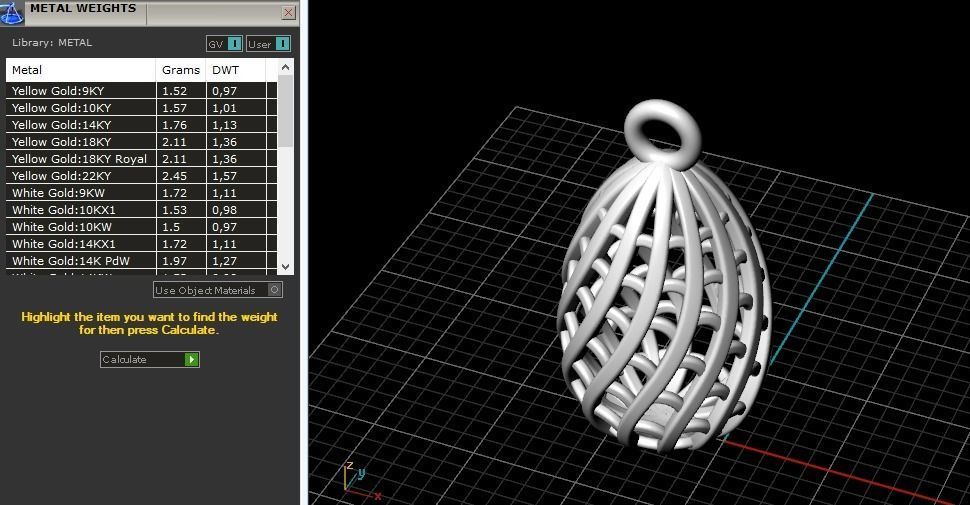Toggle the GV library switch
Viewport: 970px width, 505px height.
click(x=225, y=44)
